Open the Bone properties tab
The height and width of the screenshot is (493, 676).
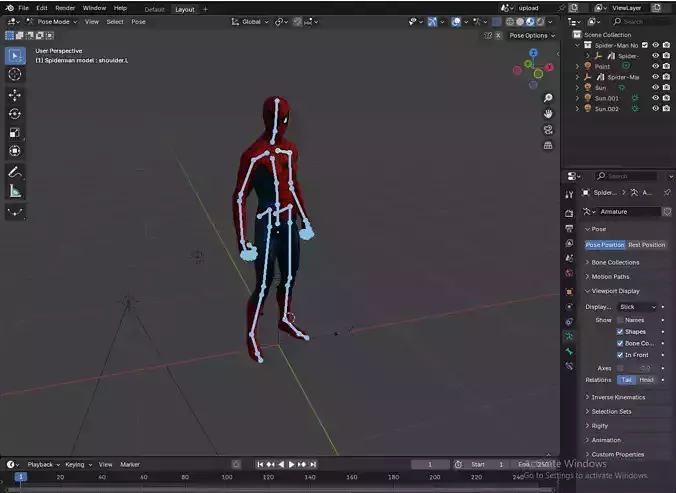tap(569, 351)
